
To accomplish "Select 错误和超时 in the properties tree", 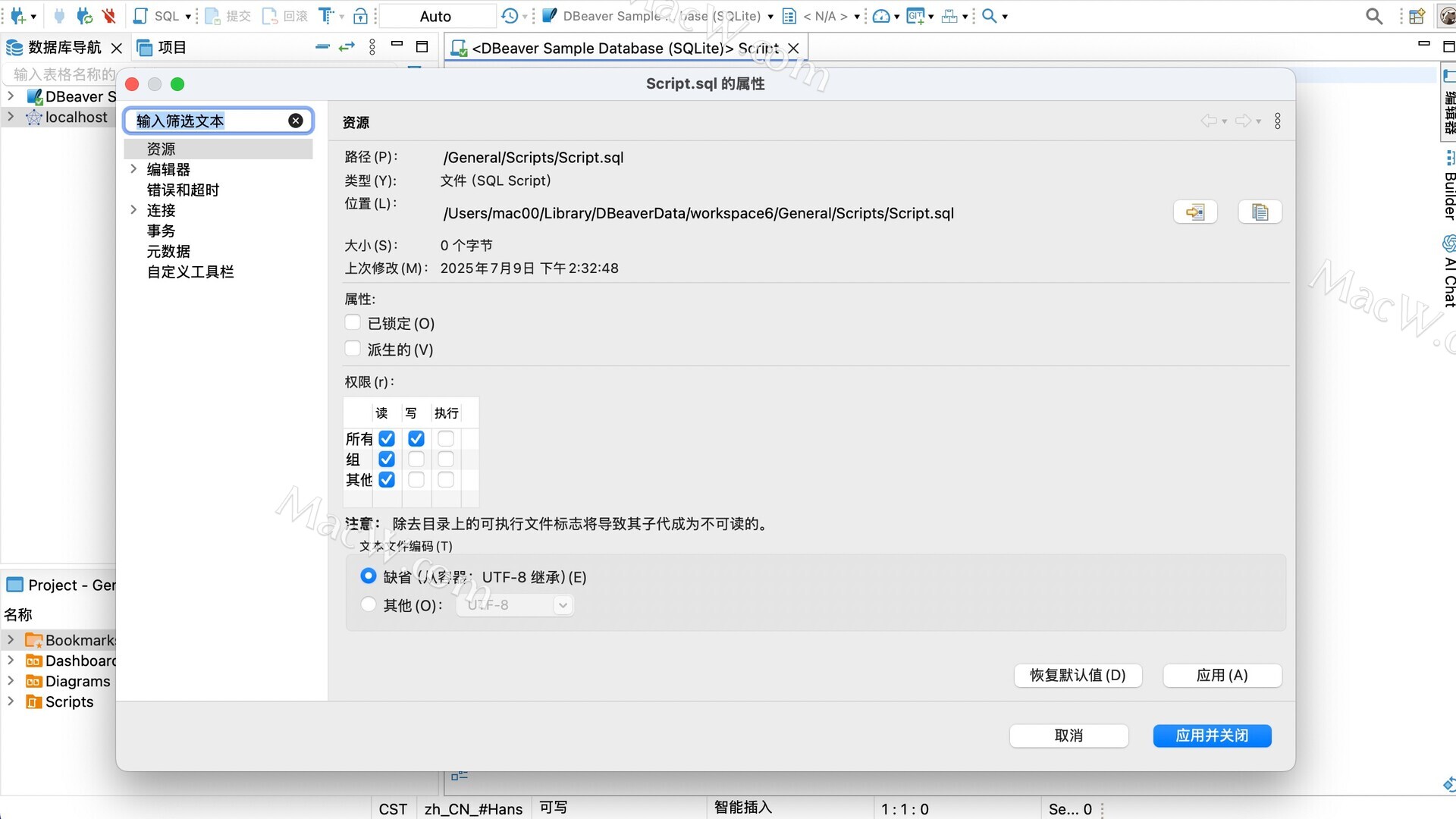I will point(183,190).
